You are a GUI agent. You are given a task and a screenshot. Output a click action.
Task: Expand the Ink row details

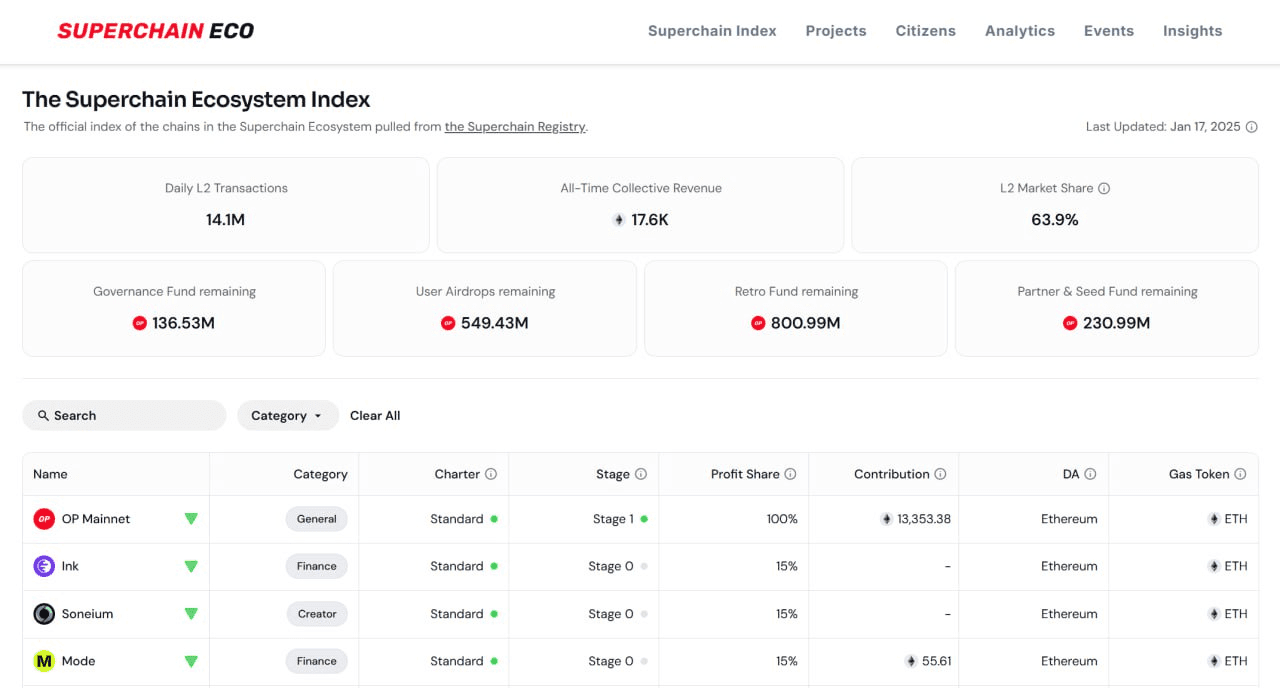click(x=191, y=567)
